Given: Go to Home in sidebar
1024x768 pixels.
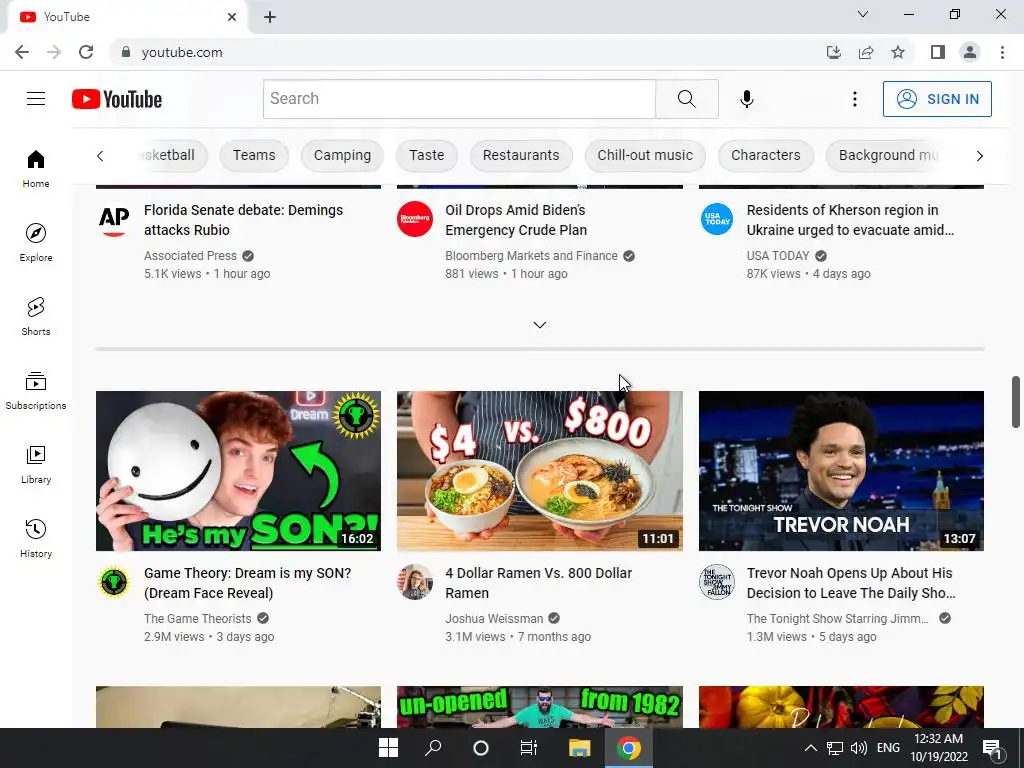Looking at the screenshot, I should pyautogui.click(x=36, y=169).
